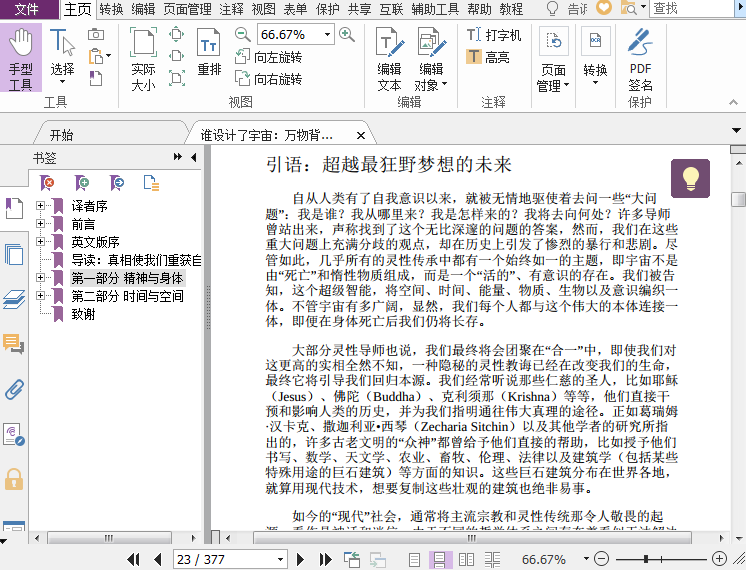This screenshot has width=746, height=570.
Task: Activate the Select text tool
Action: pos(62,58)
